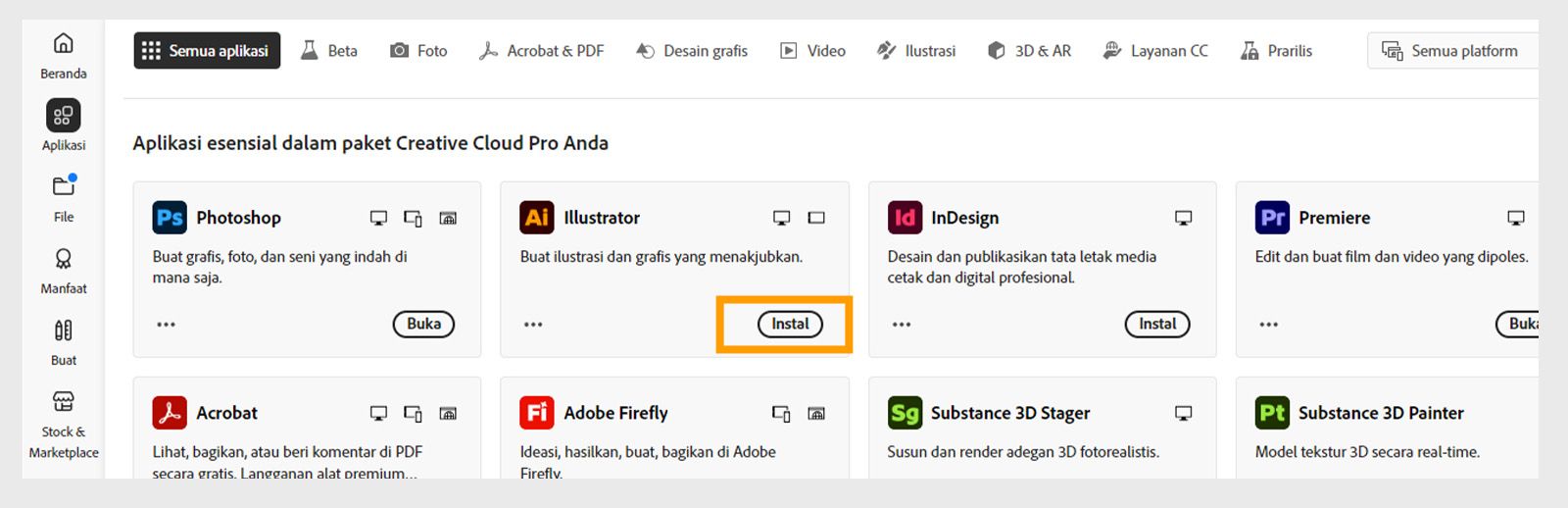Click the Adobe Firefly app title
Viewport: 1568px width, 508px height.
coord(615,413)
